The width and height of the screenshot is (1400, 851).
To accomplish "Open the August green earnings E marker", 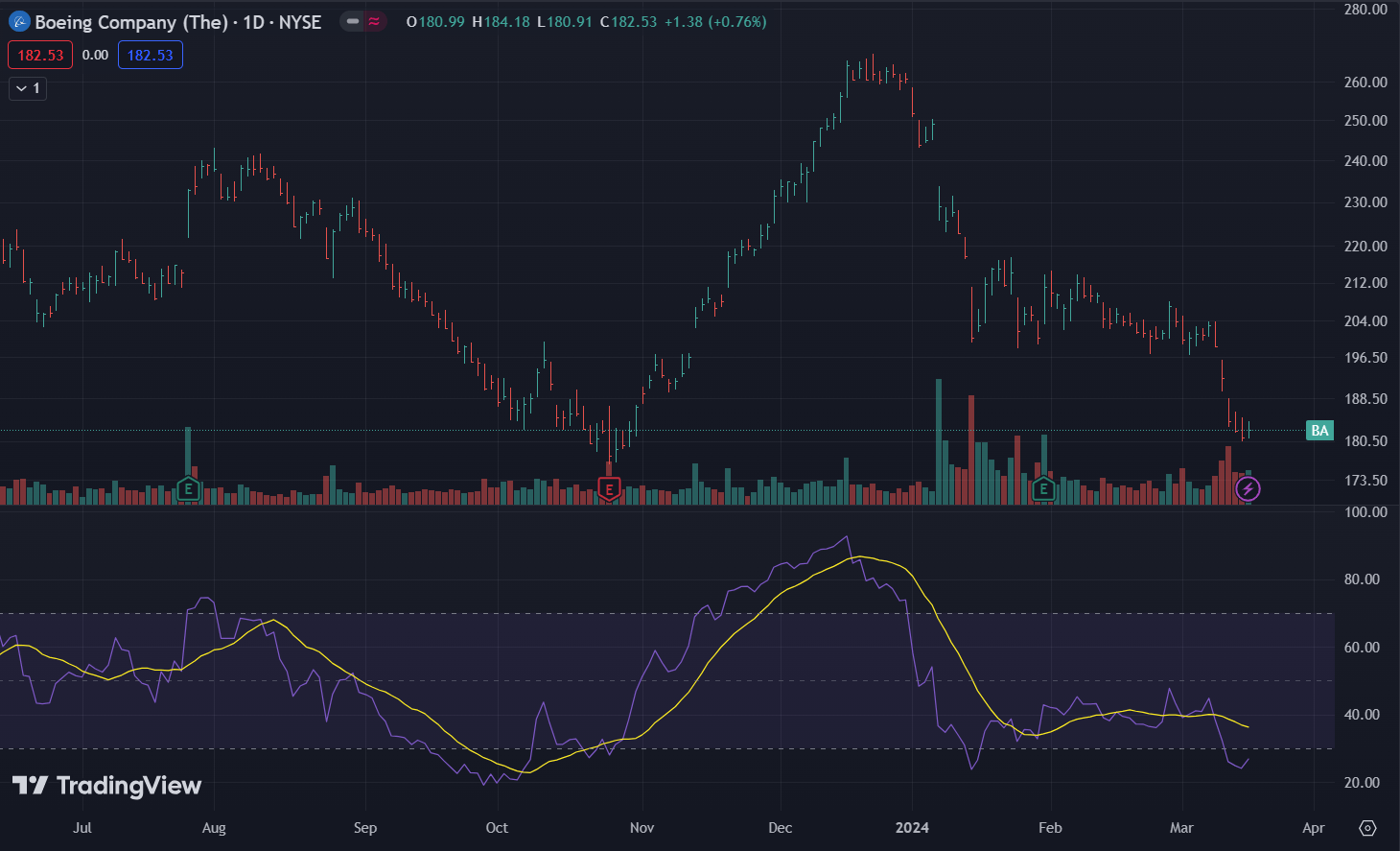I will coord(188,489).
